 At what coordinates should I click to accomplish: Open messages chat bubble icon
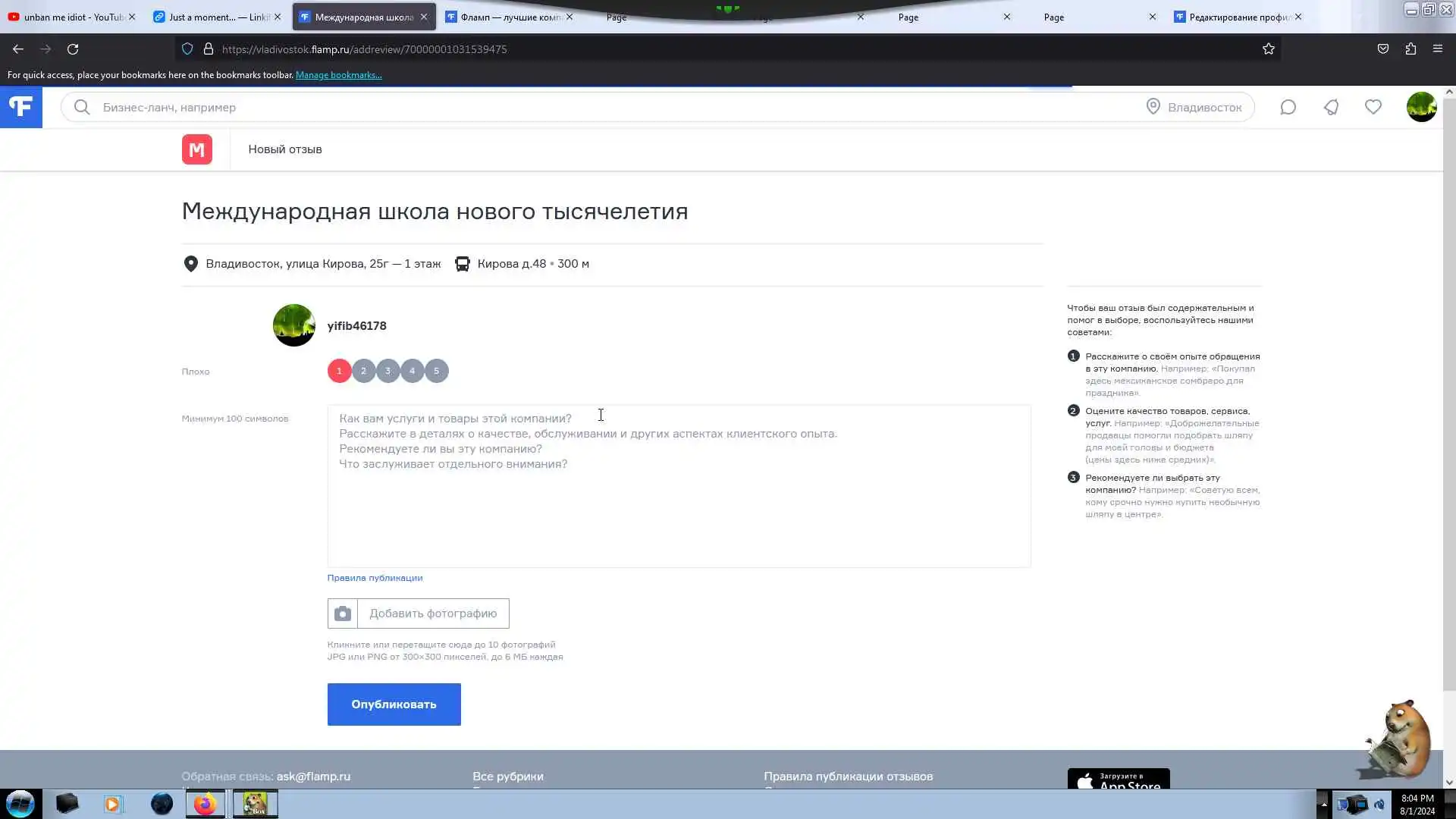click(1288, 107)
